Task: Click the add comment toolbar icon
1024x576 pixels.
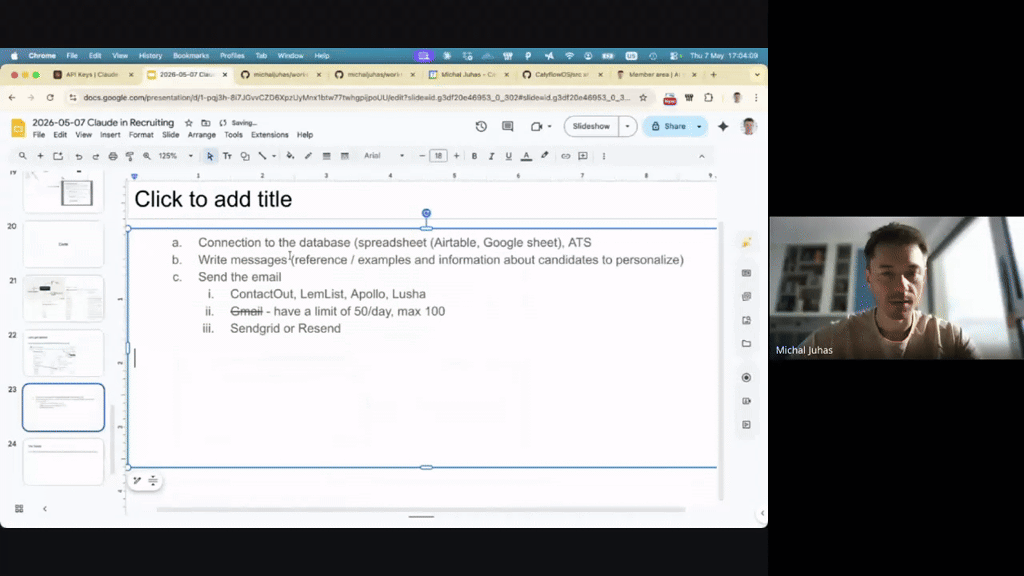Action: click(x=583, y=156)
